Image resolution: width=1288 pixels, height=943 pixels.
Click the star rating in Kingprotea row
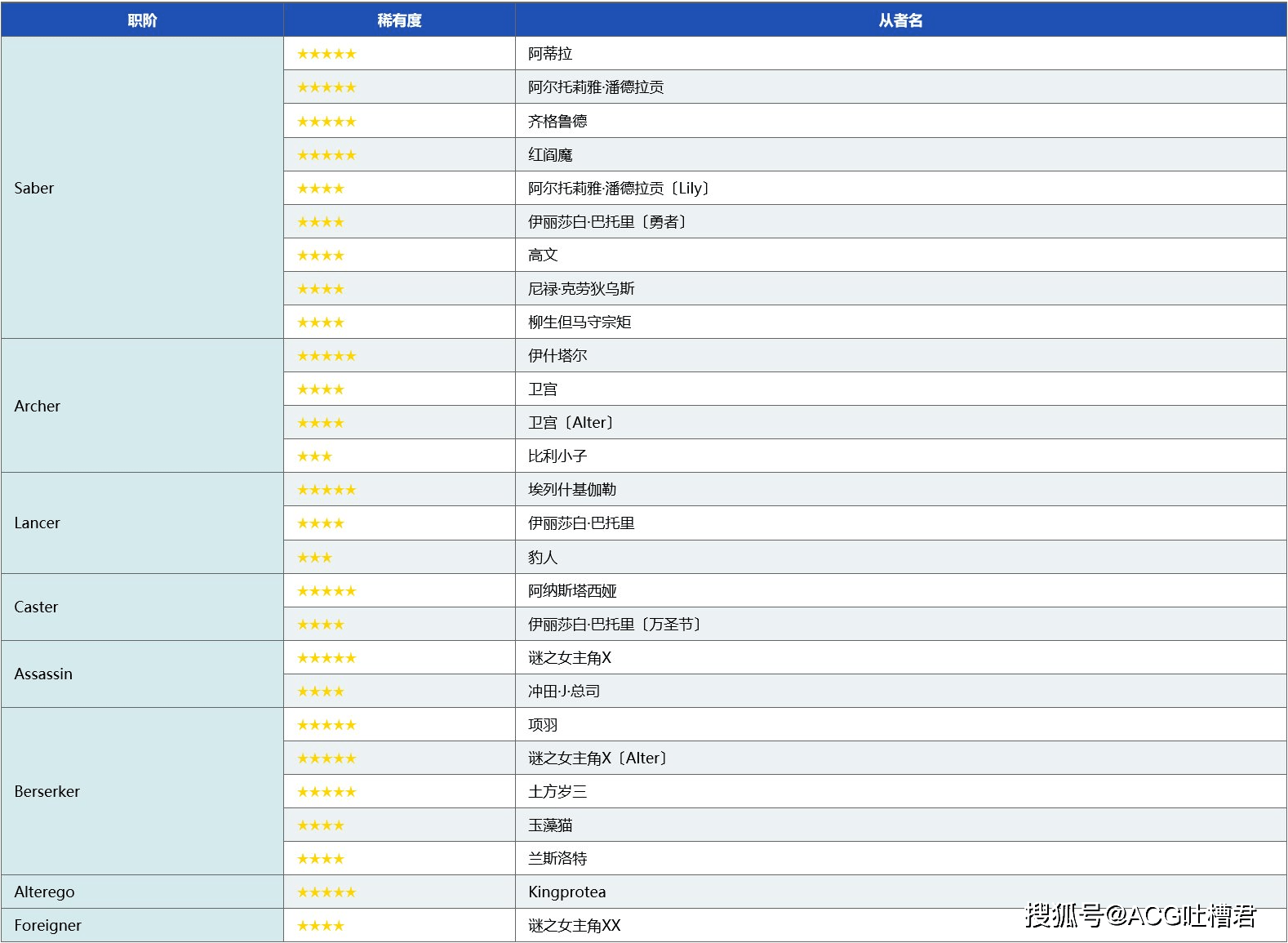coord(326,892)
